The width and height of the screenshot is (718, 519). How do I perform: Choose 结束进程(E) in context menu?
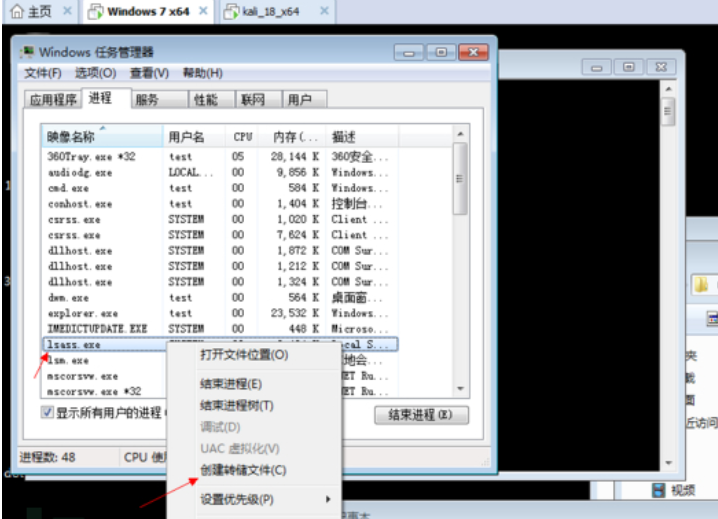(x=254, y=384)
